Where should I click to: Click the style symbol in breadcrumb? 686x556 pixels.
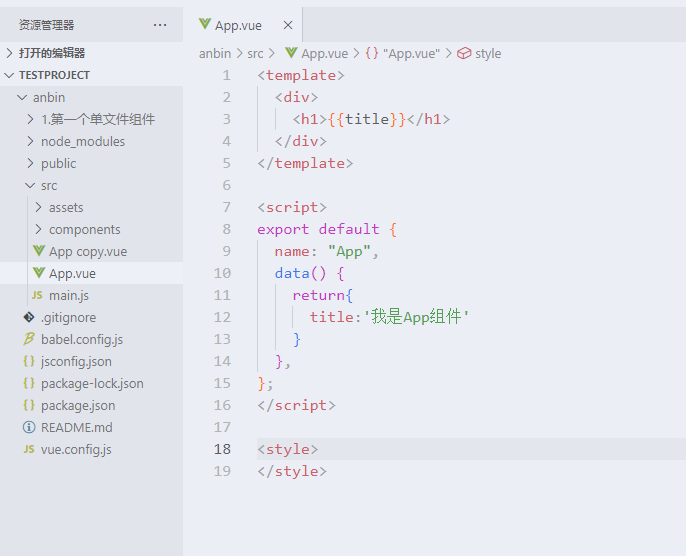488,53
